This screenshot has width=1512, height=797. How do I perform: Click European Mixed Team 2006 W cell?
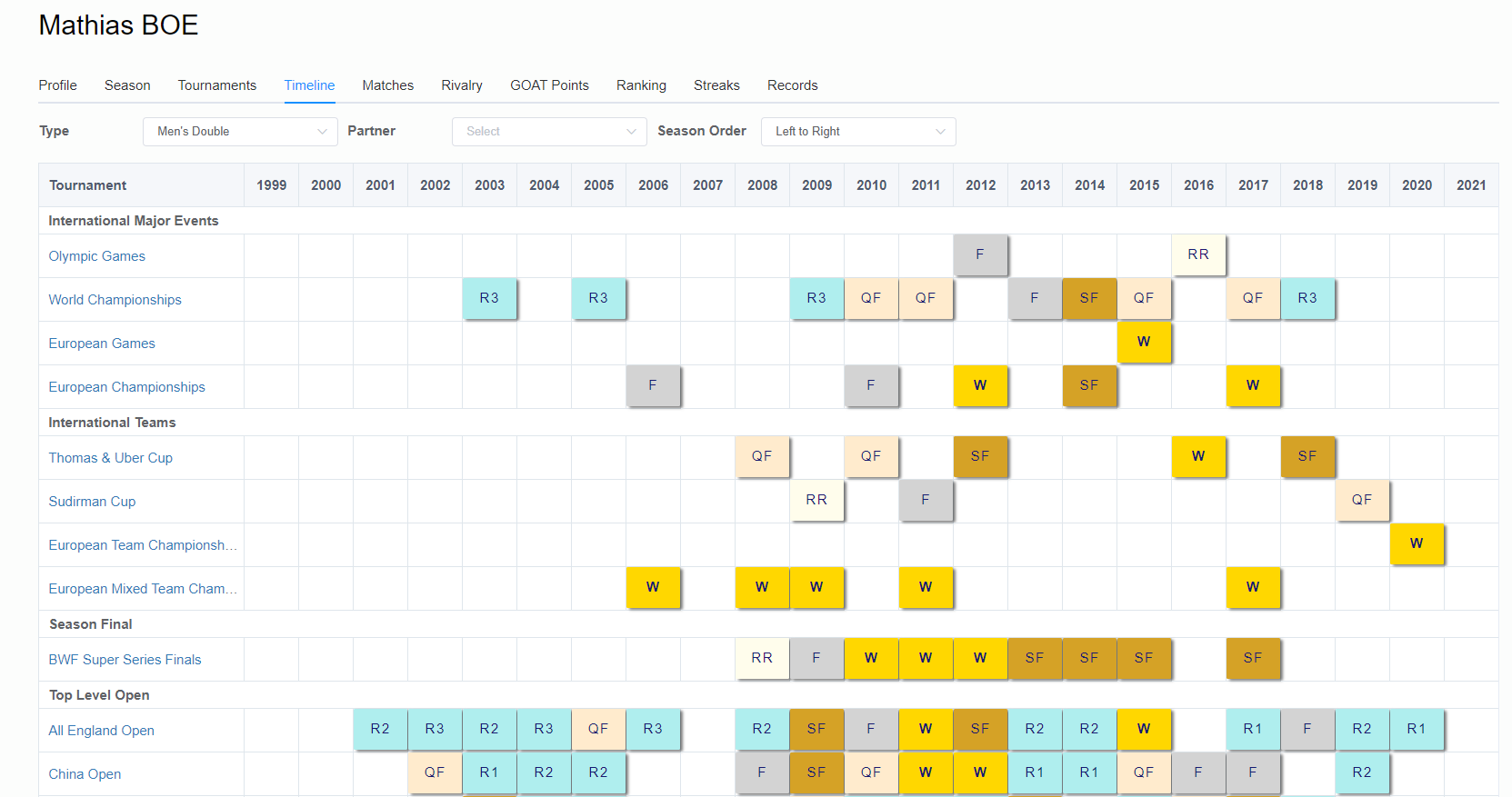[x=653, y=587]
